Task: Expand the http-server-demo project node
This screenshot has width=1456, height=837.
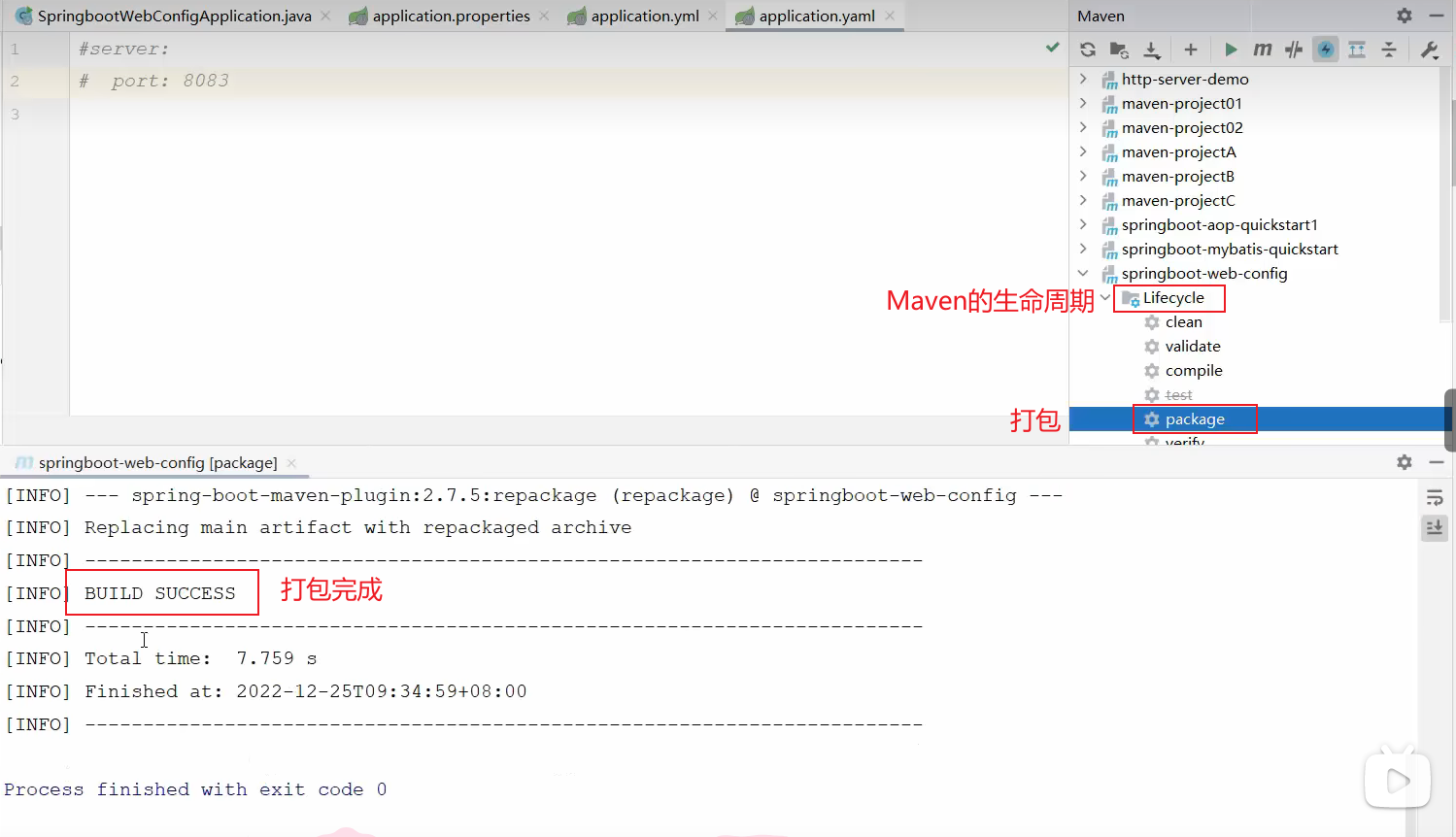Action: [1083, 79]
